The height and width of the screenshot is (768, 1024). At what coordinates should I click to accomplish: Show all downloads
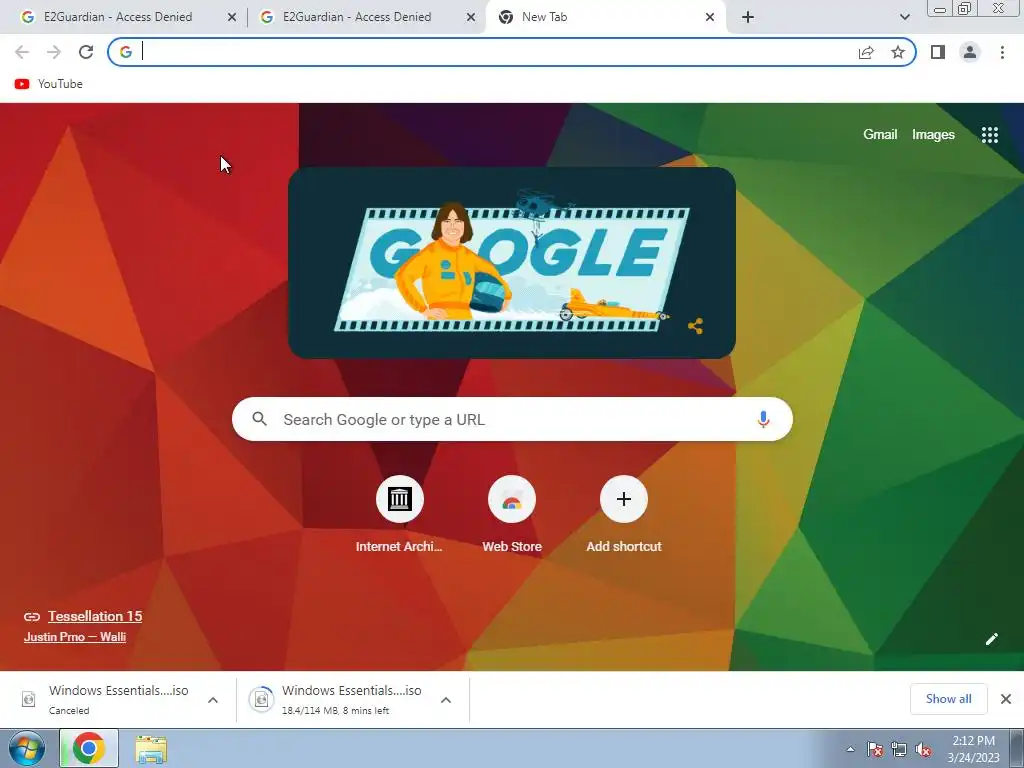tap(948, 699)
